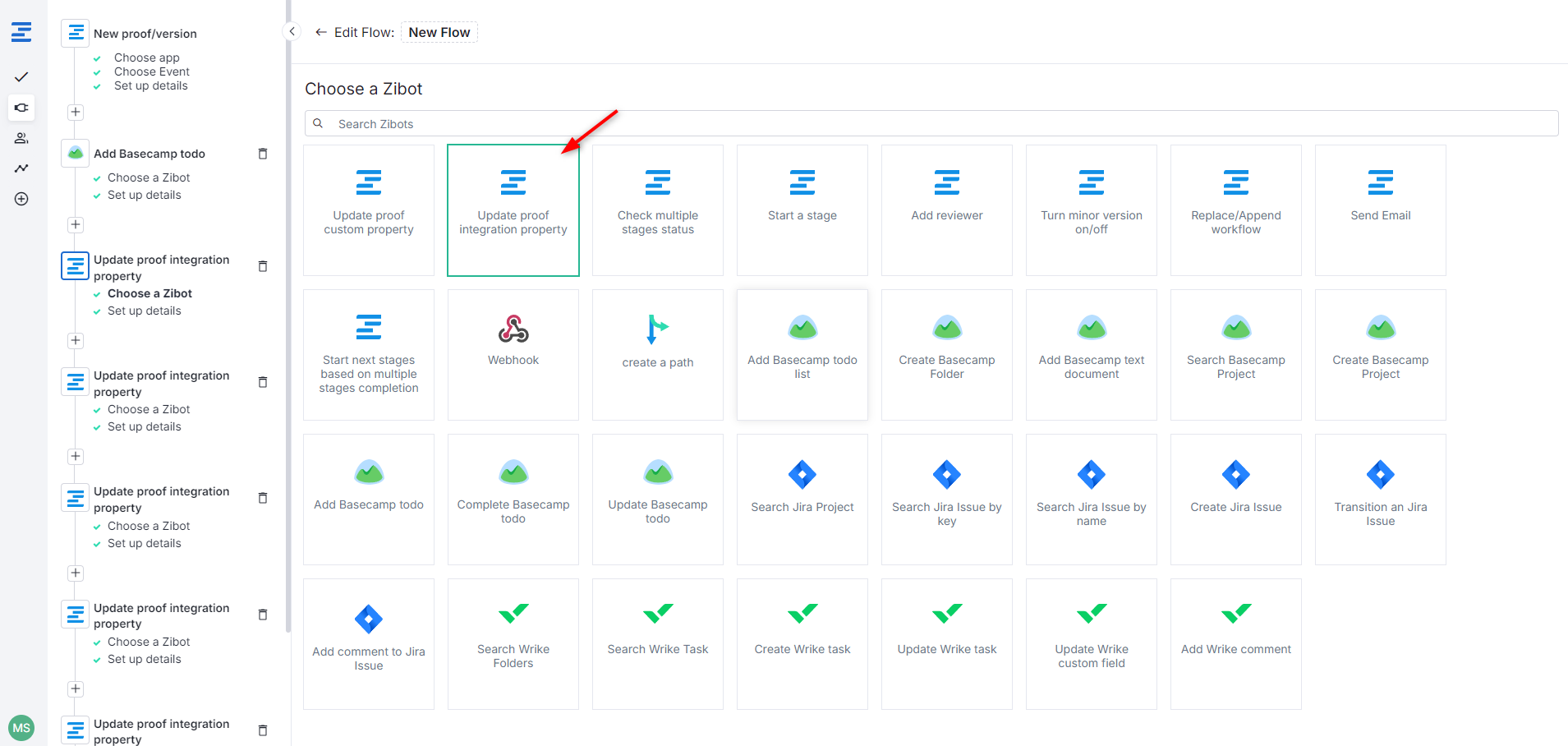This screenshot has width=1568, height=746.
Task: Click the Ziflow logo in the left navigation
Action: pos(21,32)
